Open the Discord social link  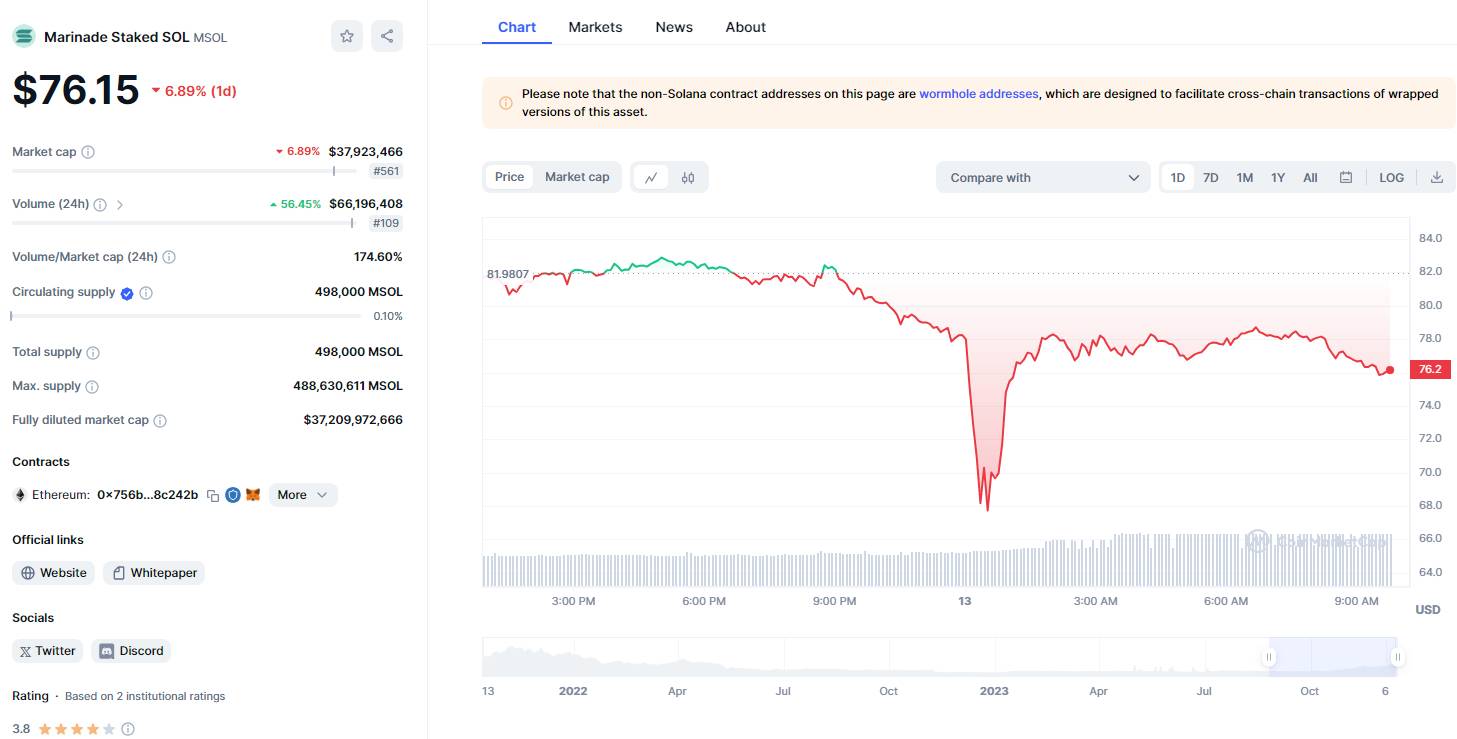coord(132,651)
